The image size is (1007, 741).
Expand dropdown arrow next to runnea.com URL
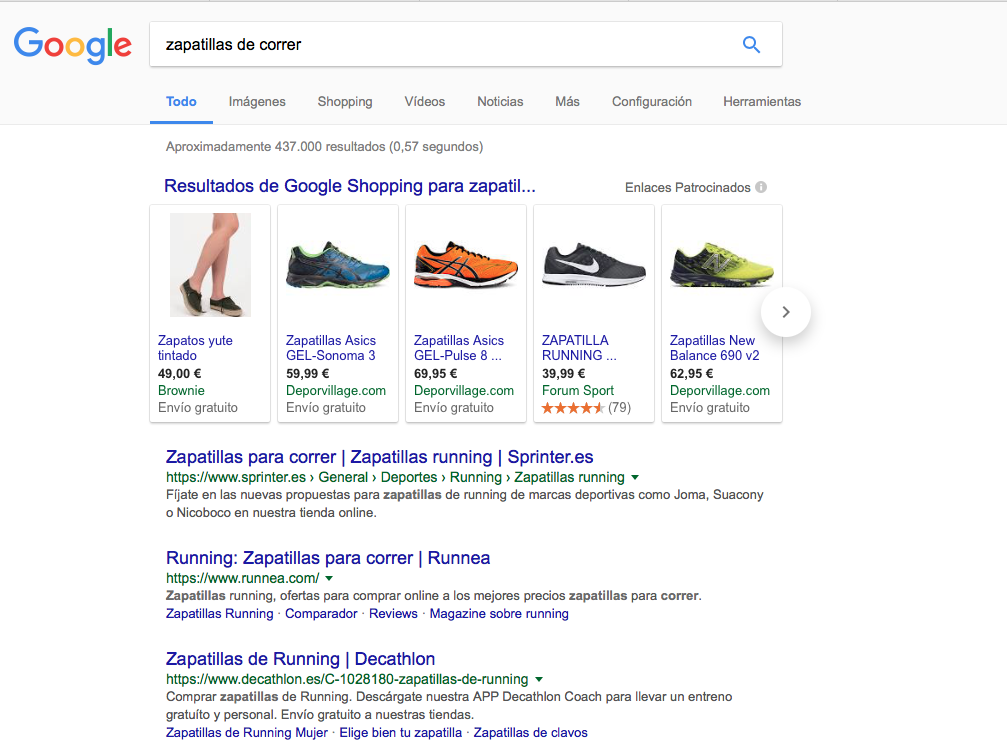(x=329, y=579)
